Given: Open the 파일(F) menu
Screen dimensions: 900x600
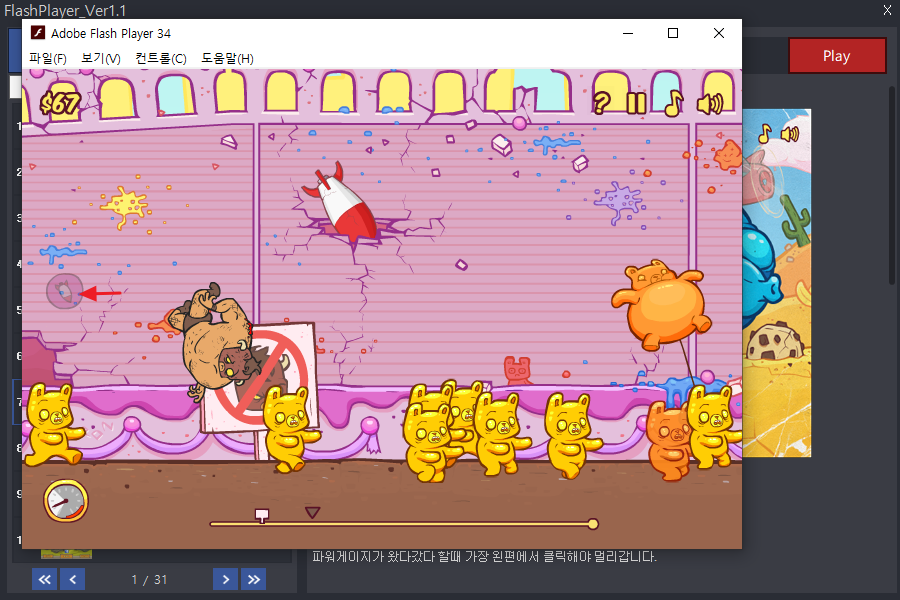Looking at the screenshot, I should coord(48,59).
